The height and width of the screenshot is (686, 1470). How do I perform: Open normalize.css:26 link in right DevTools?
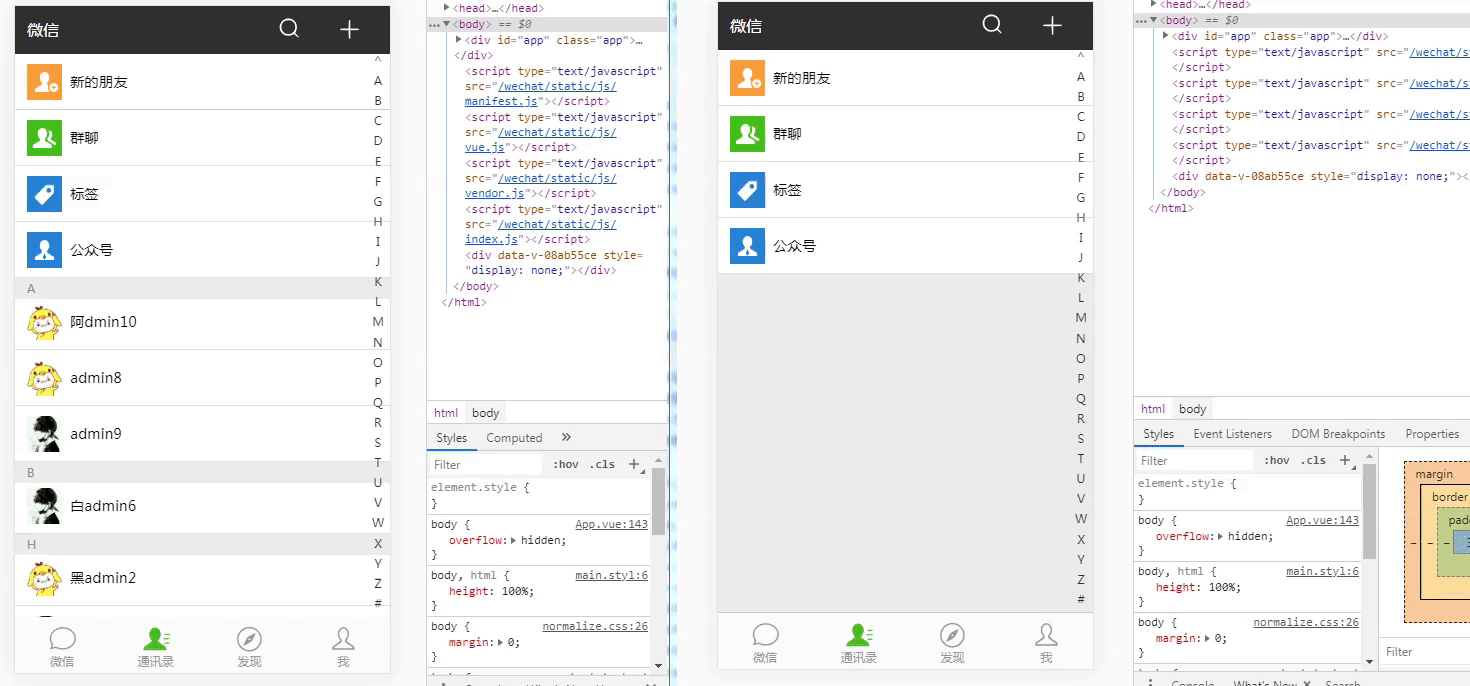[1306, 622]
